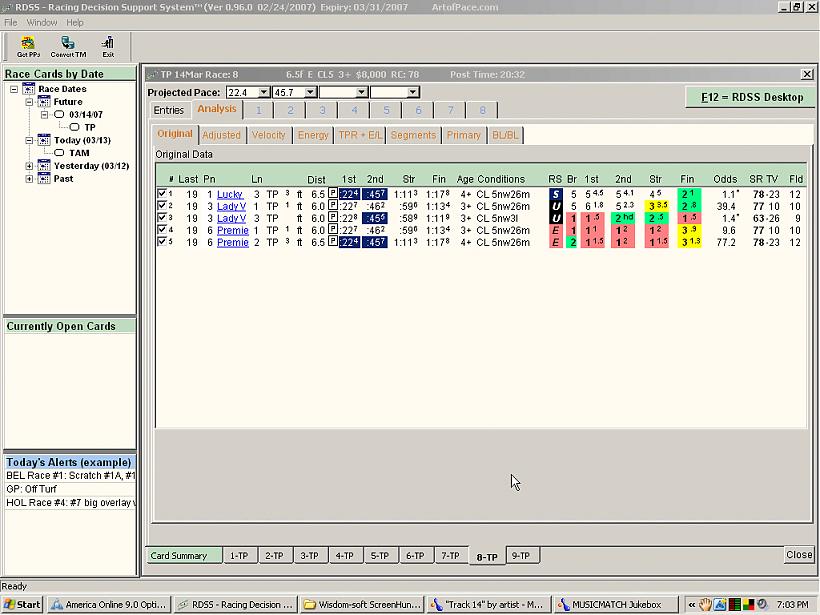The width and height of the screenshot is (820, 615).
Task: Uncheck the row 1 Lucky checkbox
Action: pyautogui.click(x=162, y=193)
